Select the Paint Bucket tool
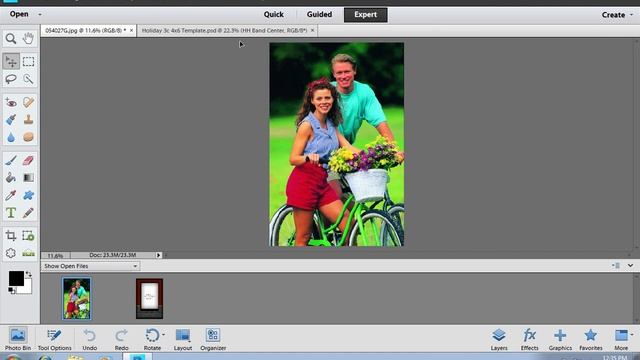Image resolution: width=640 pixels, height=360 pixels. click(x=11, y=178)
